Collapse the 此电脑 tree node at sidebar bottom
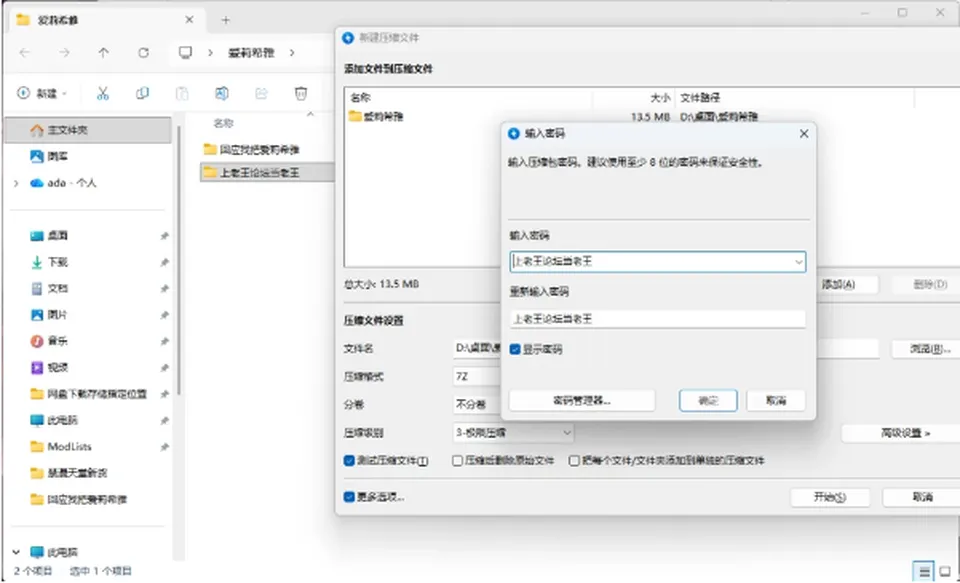This screenshot has height=583, width=960. coord(16,552)
